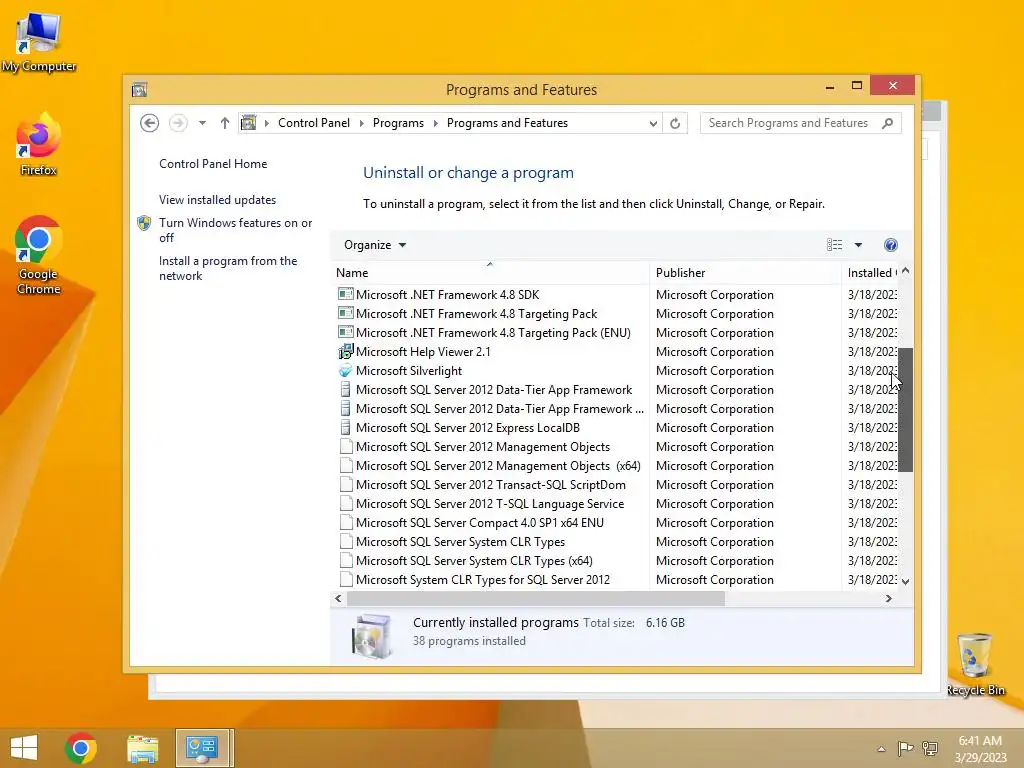The width and height of the screenshot is (1024, 768).
Task: Open Help with the question mark icon
Action: pyautogui.click(x=891, y=245)
